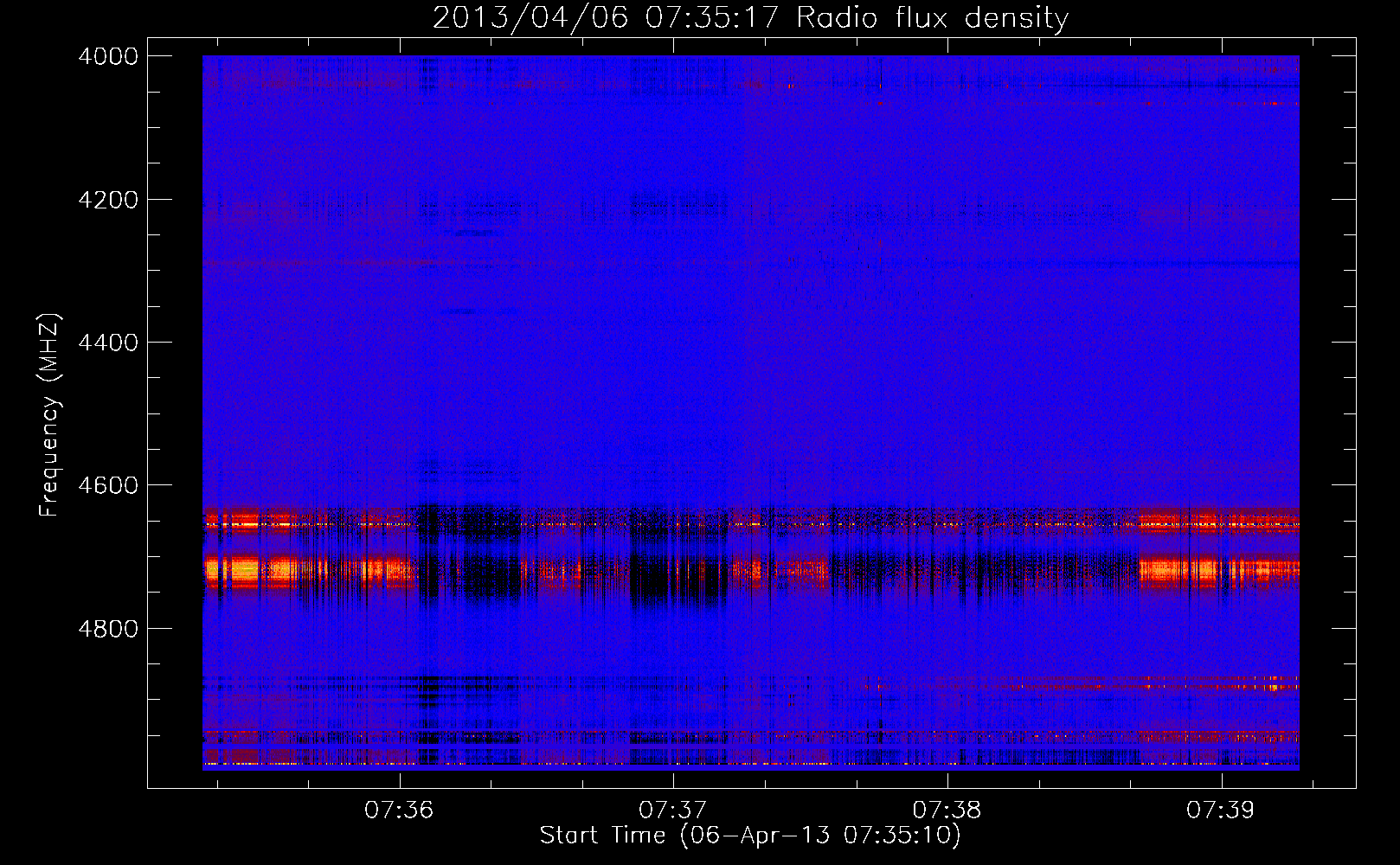Select the 4000 frequency axis label
Screen dimensions: 1400x865
pyautogui.click(x=108, y=56)
